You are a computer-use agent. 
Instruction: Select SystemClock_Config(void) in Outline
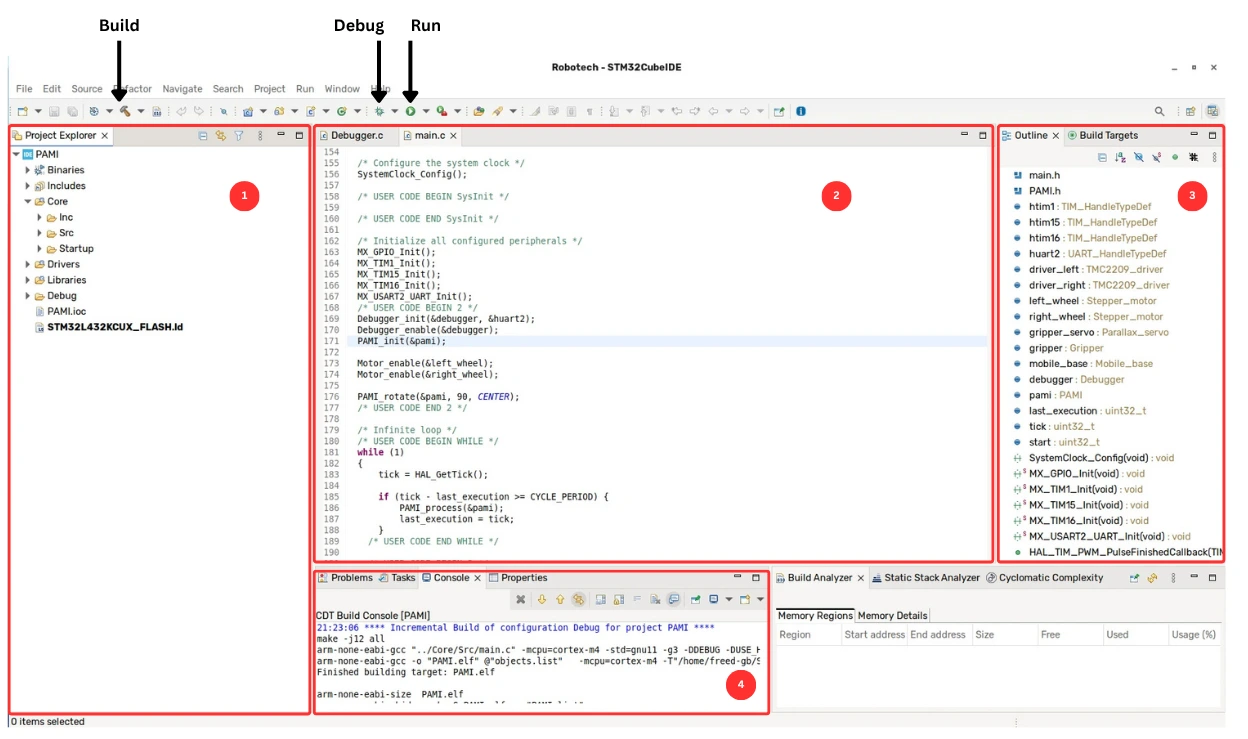(x=1093, y=458)
